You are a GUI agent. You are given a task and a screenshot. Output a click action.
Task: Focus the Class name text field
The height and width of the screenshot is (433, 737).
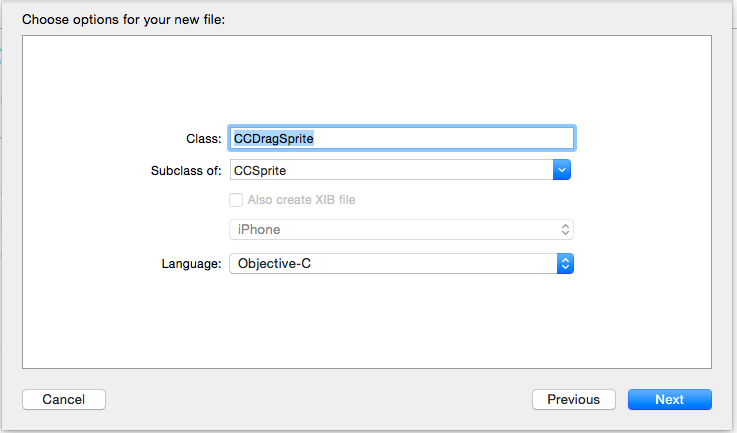402,138
